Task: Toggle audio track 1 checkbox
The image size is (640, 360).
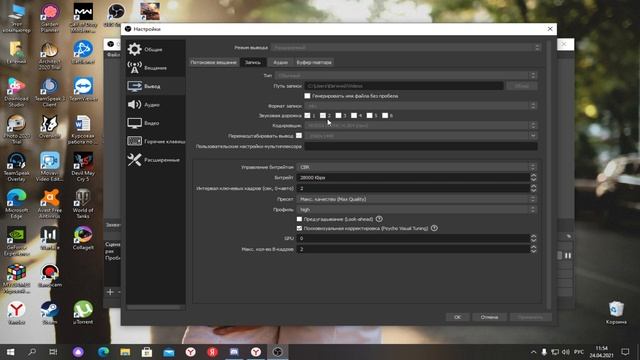Action: 307,116
